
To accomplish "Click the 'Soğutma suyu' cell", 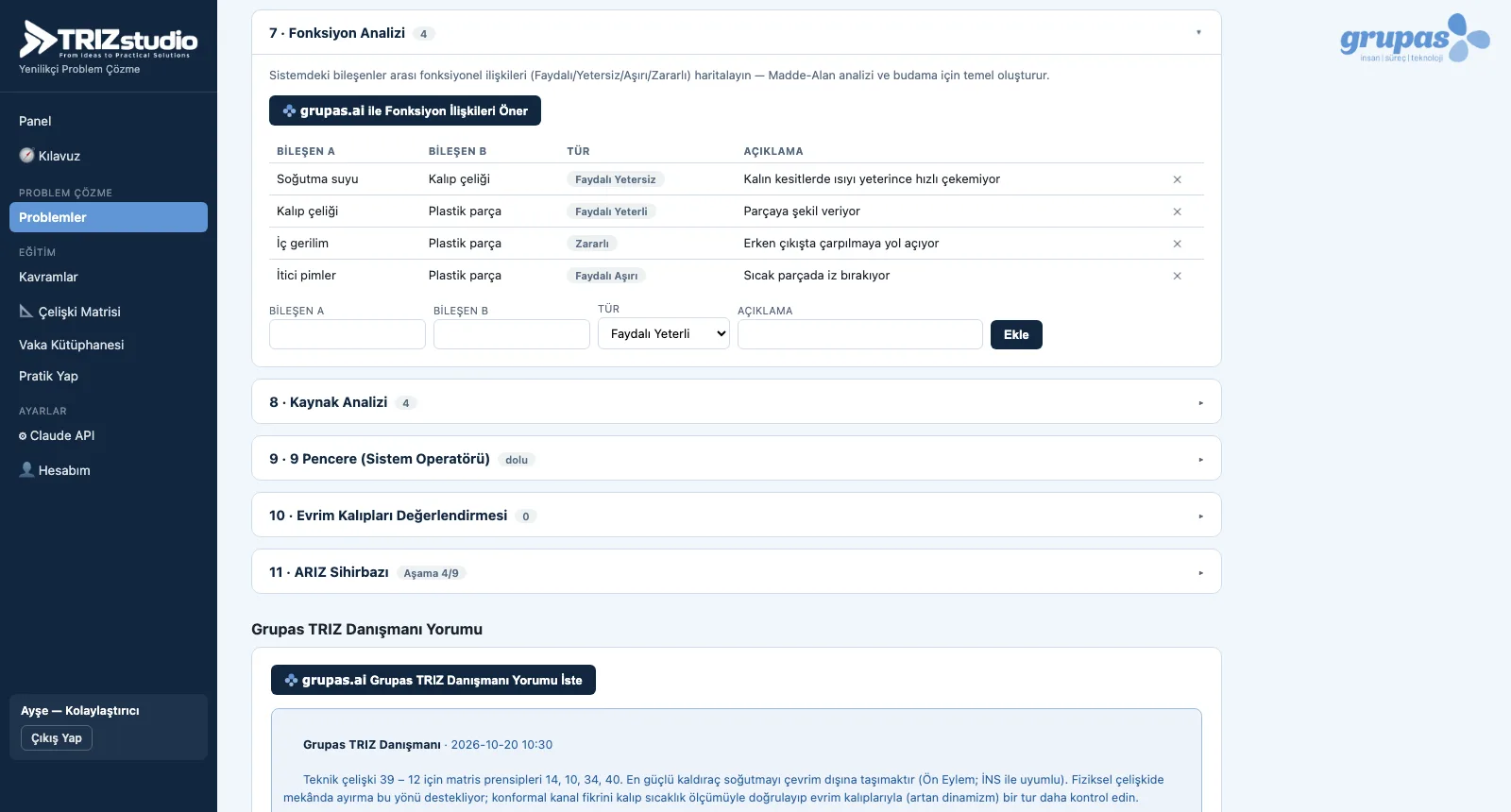I will click(317, 179).
